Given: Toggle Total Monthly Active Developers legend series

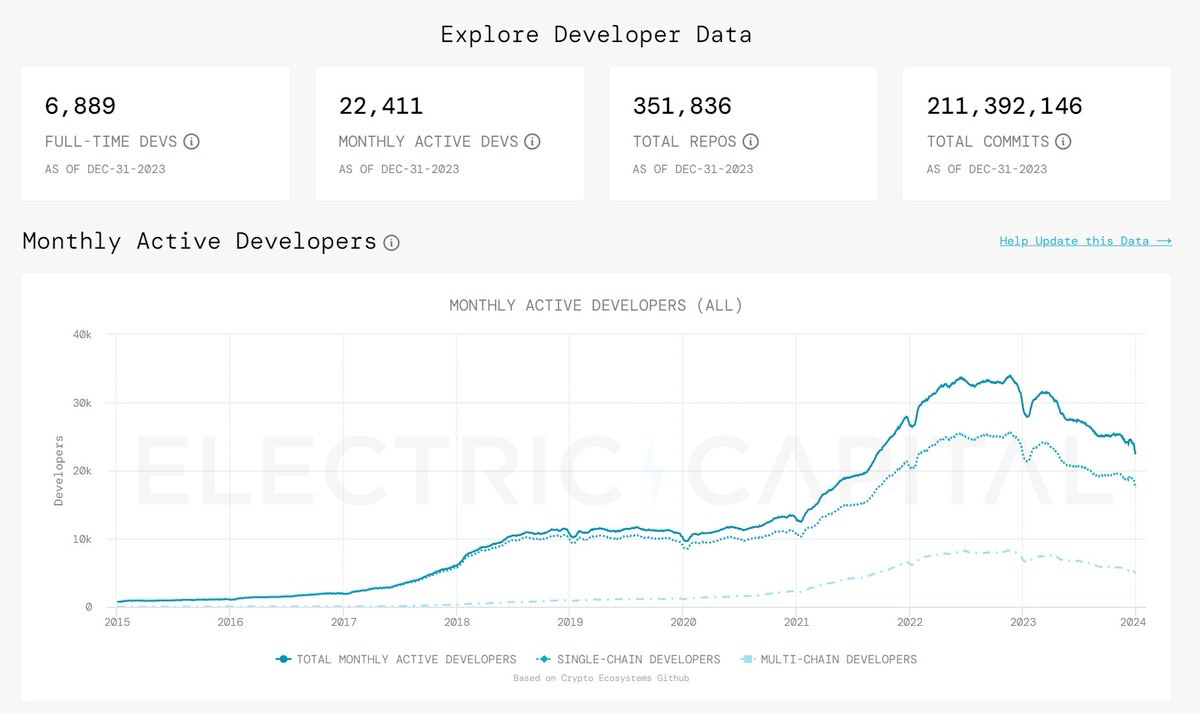Looking at the screenshot, I should point(396,659).
